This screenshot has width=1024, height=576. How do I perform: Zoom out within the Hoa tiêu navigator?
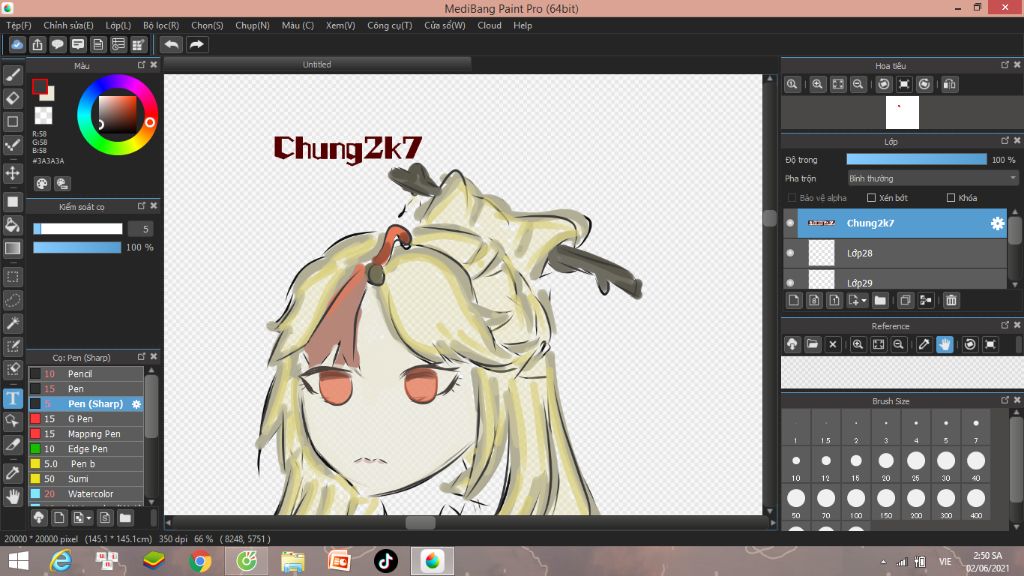[x=858, y=84]
